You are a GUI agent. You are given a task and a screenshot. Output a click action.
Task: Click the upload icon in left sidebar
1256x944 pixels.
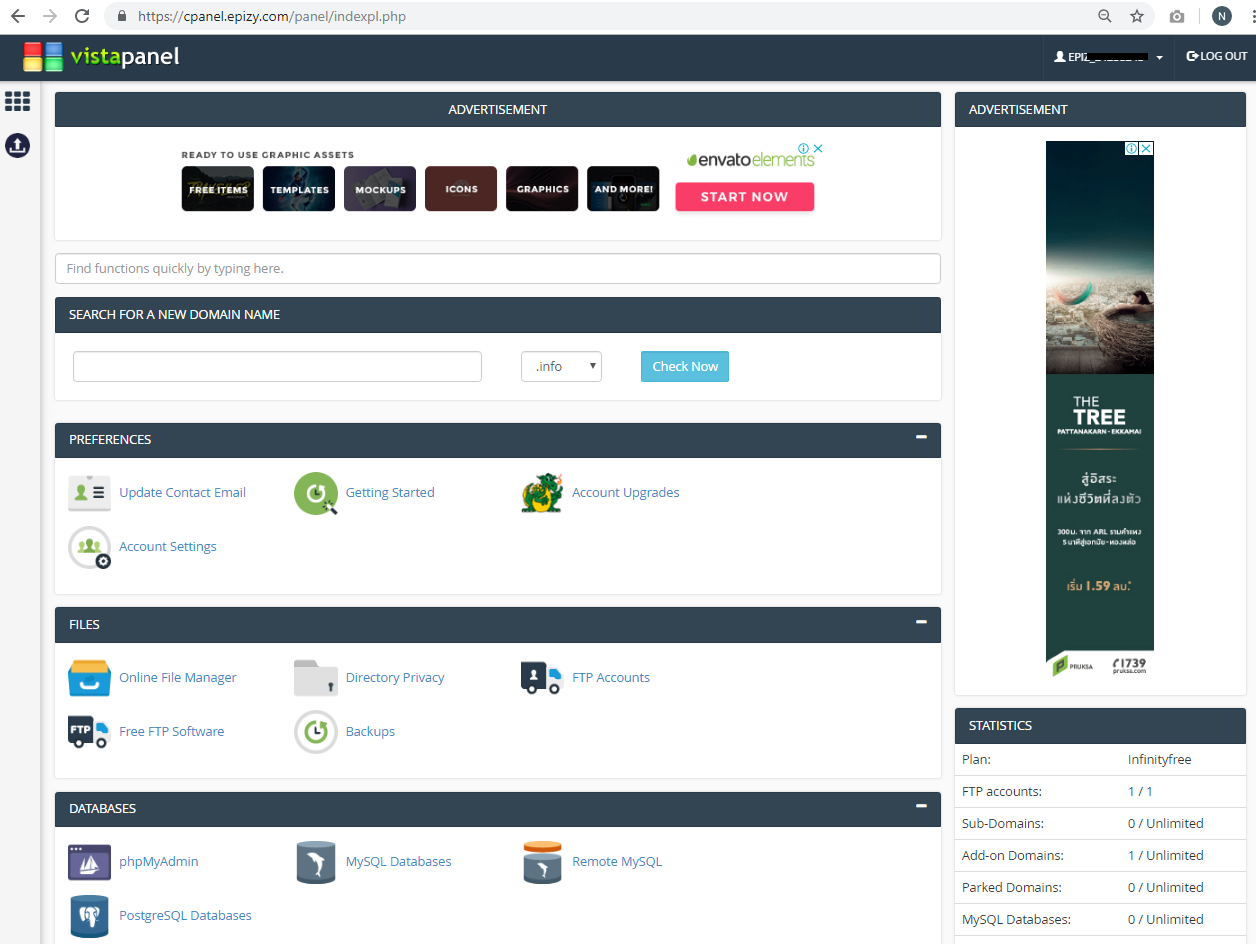(18, 146)
